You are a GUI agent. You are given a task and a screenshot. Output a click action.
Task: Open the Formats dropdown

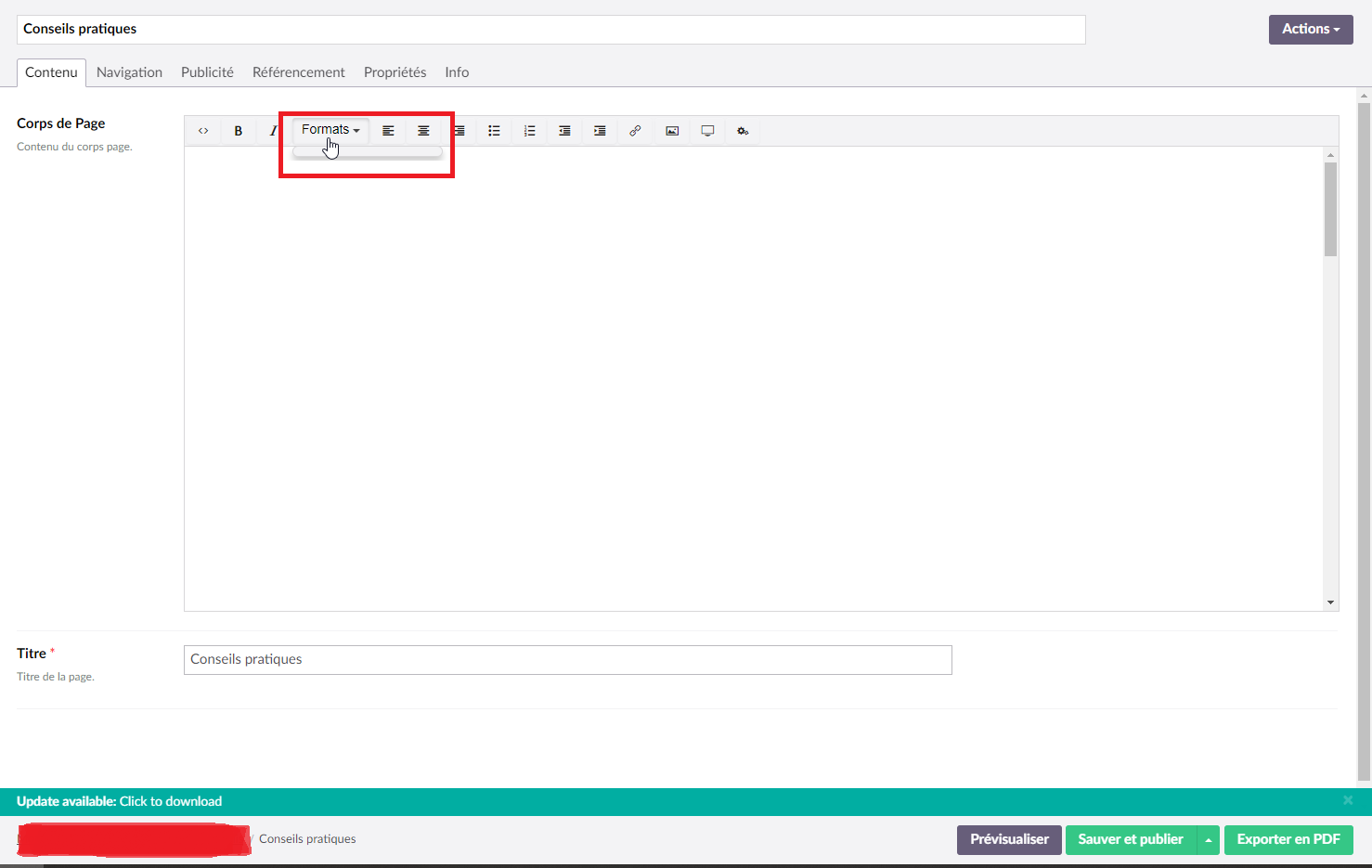click(330, 130)
